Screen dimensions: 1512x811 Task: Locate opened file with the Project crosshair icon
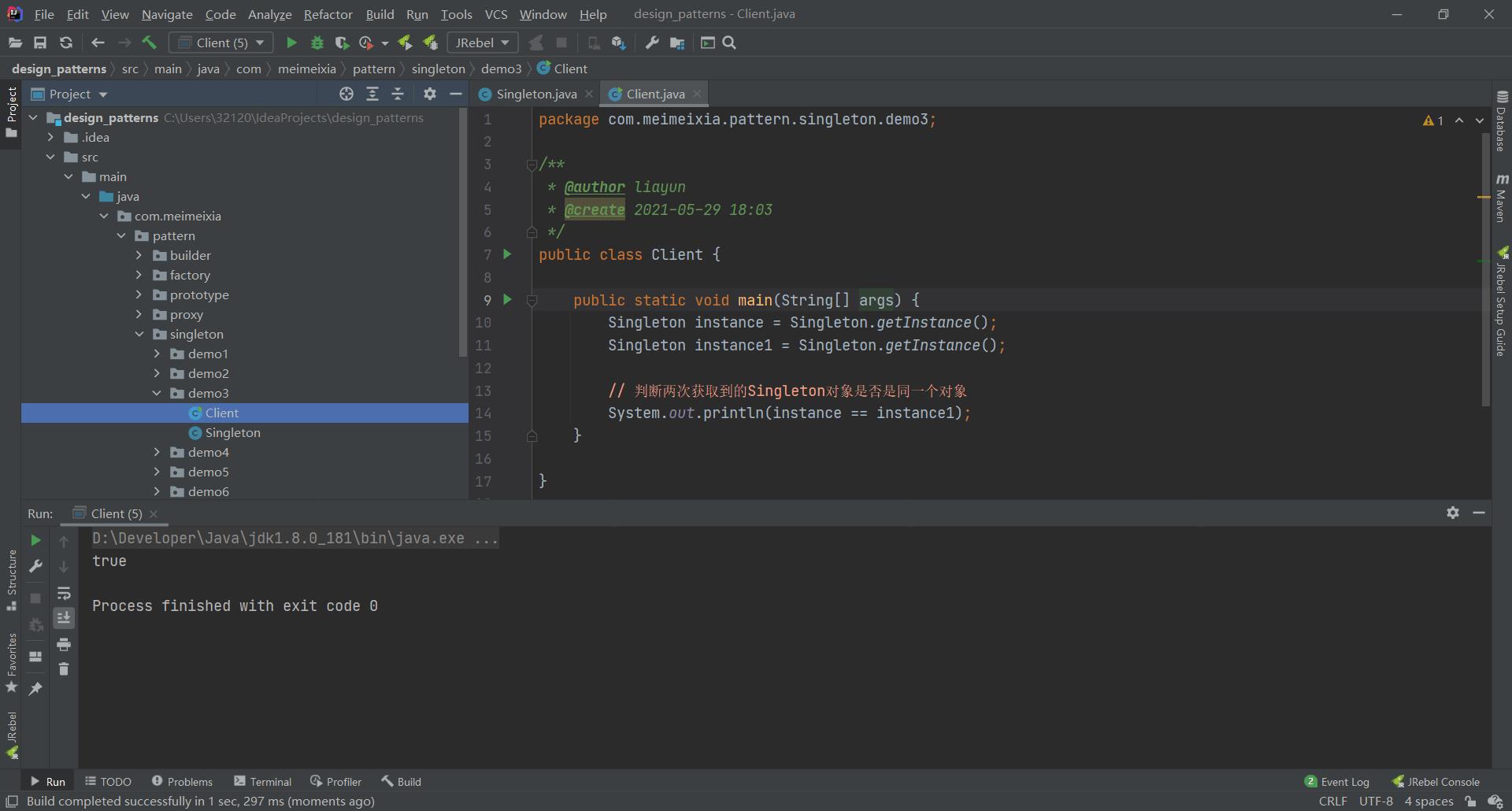(346, 94)
